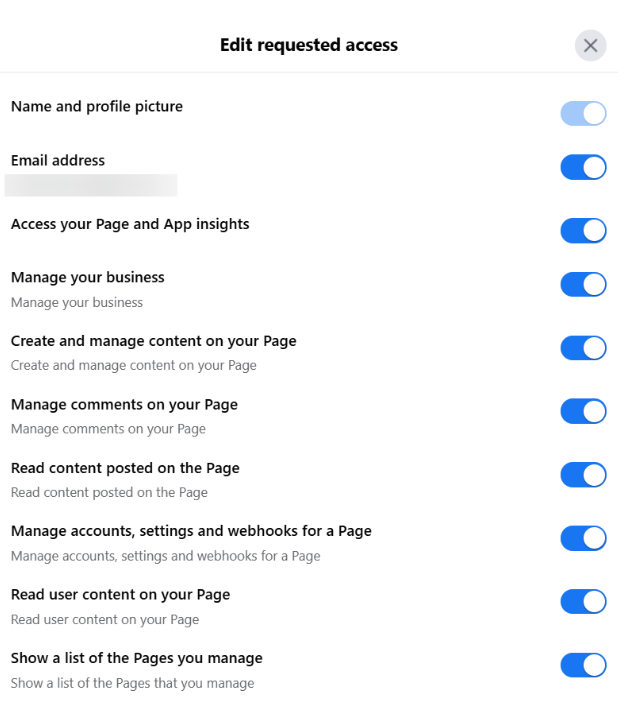Select the Access your Page and App insights label
Image resolution: width=631 pixels, height=715 pixels.
(x=130, y=224)
